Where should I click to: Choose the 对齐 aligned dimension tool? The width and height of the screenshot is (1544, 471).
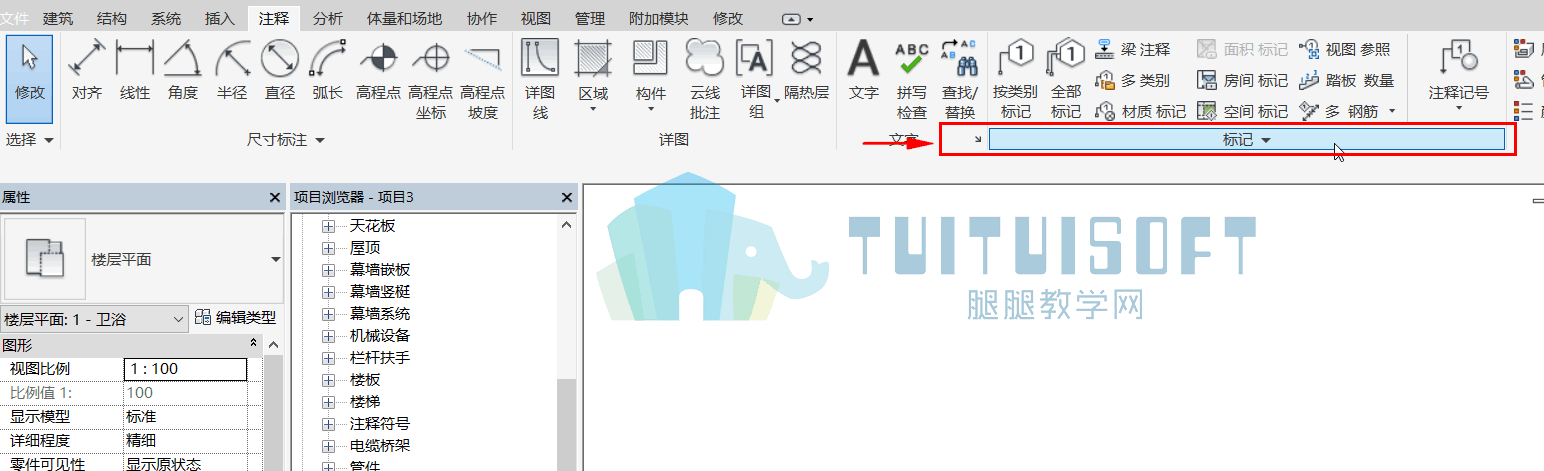[87, 72]
